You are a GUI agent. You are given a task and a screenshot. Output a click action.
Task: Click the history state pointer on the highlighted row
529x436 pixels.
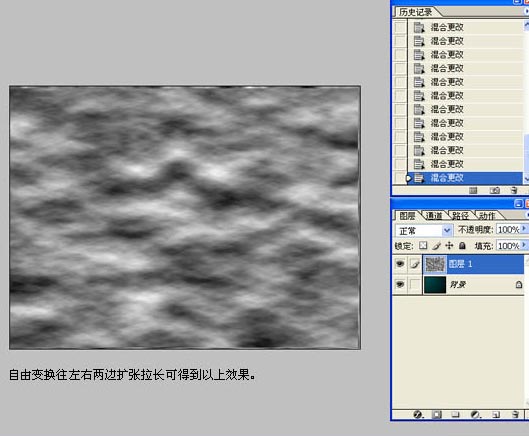(409, 178)
